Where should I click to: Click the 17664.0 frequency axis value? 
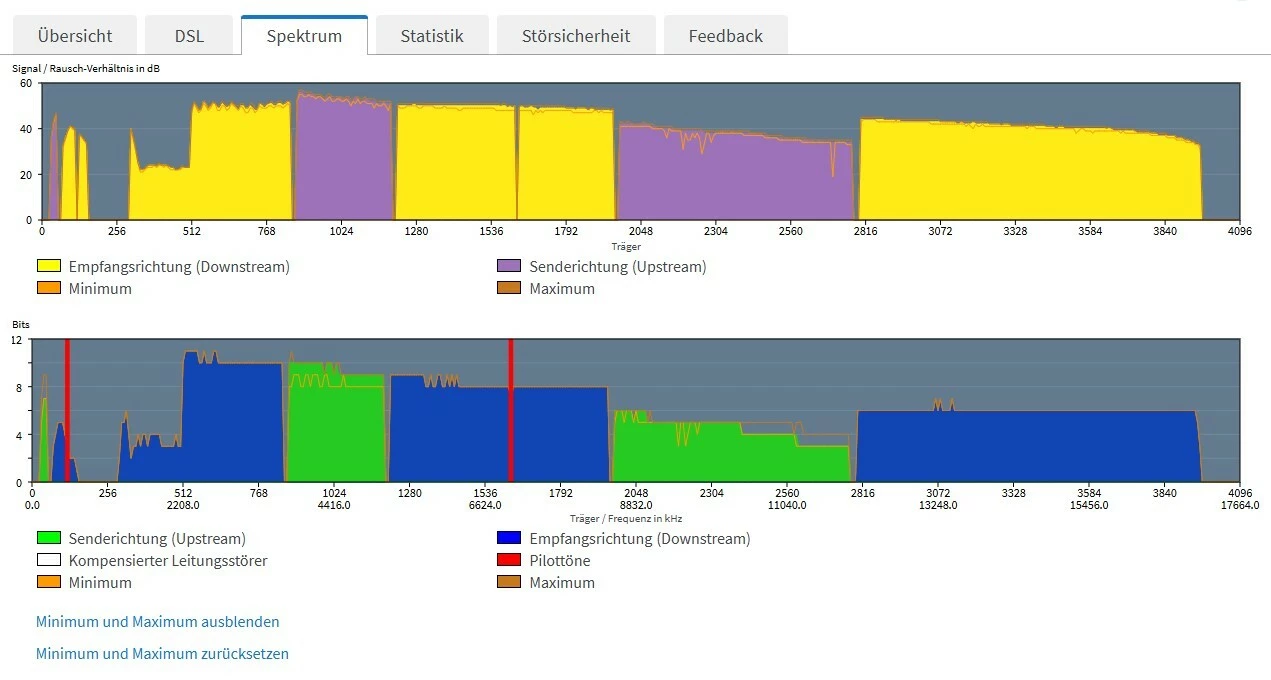(x=1240, y=505)
